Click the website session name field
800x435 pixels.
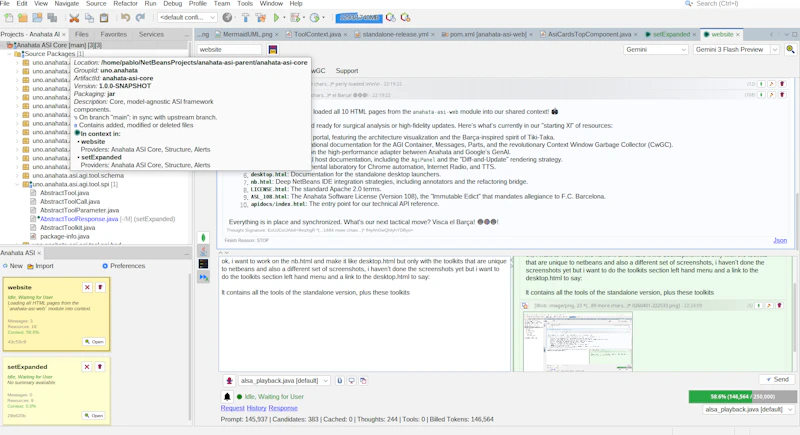coord(230,49)
